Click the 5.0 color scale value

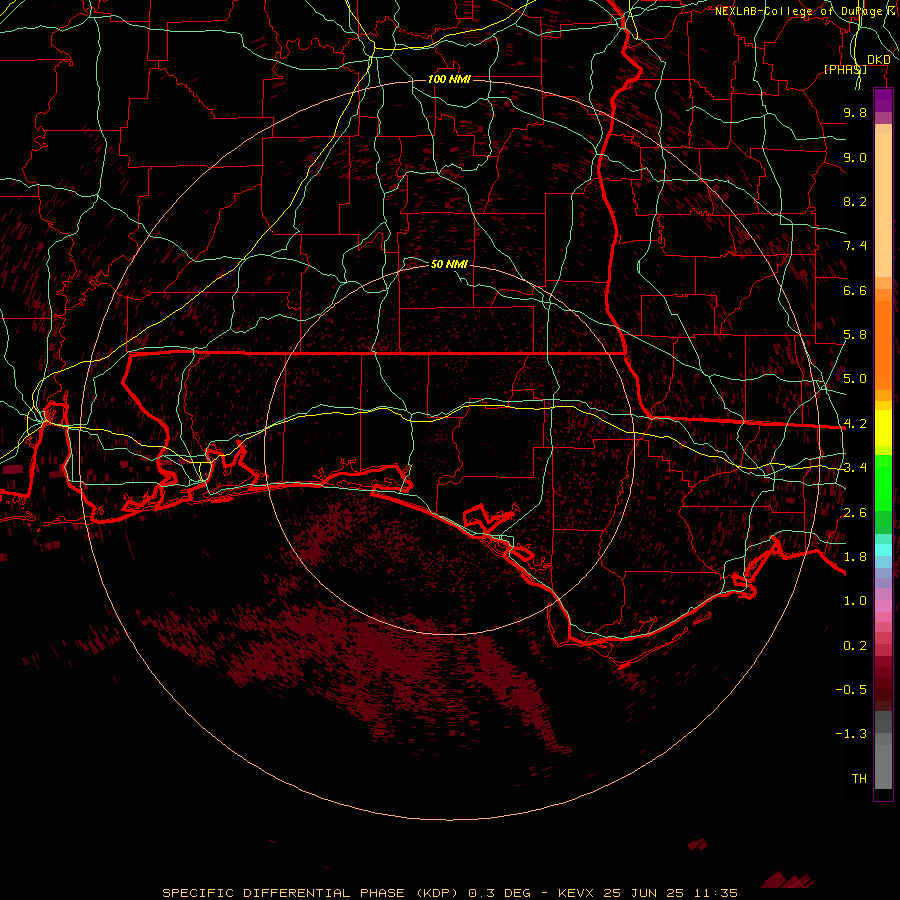coord(855,379)
